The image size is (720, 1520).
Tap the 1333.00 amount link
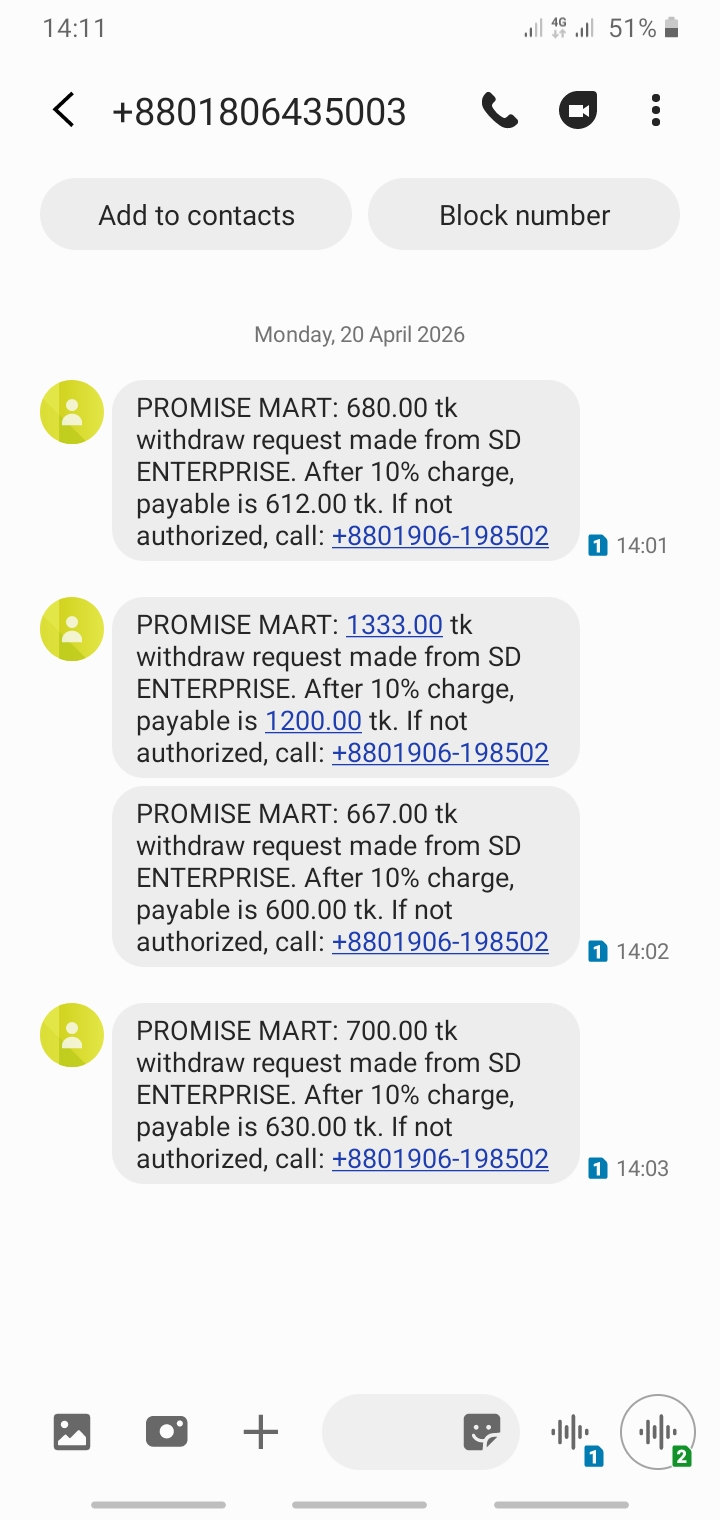click(394, 625)
